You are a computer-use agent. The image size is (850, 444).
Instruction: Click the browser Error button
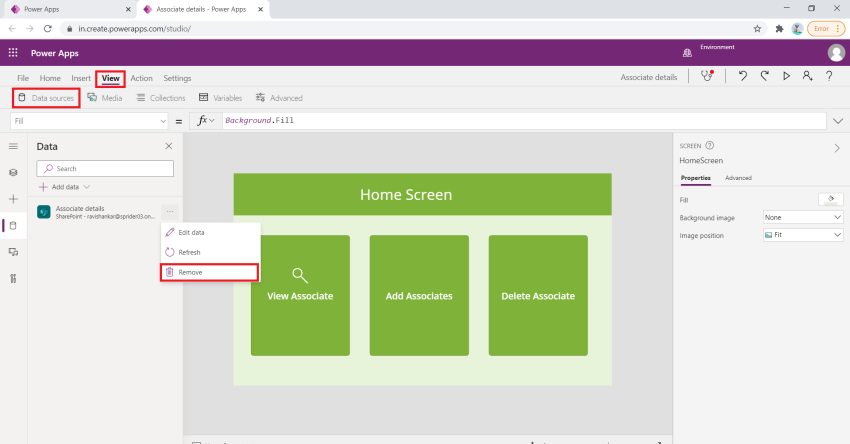point(826,29)
